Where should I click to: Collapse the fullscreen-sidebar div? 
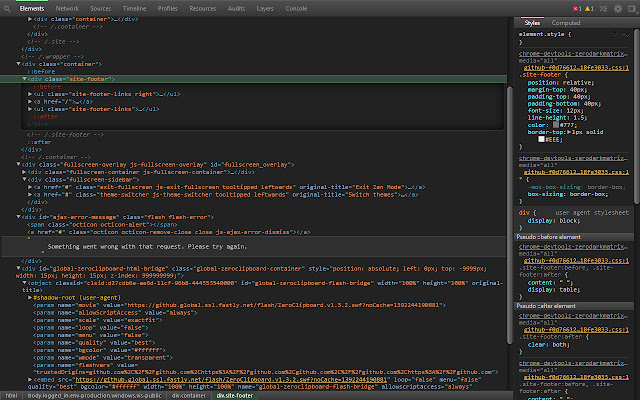tap(25, 178)
